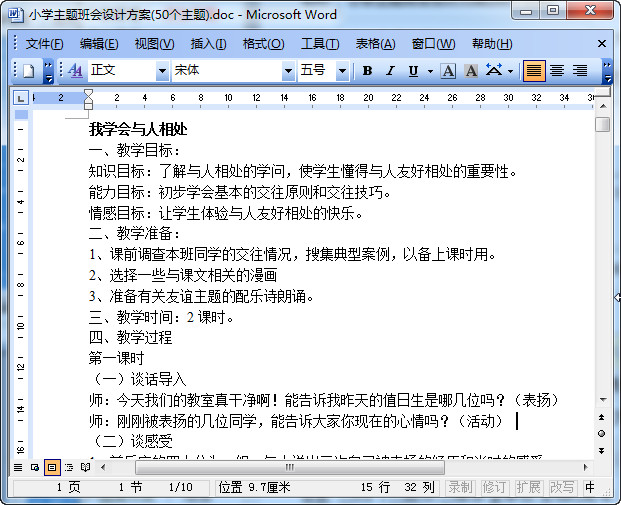Toggle bold formatting
Screen dimensions: 621x505
point(367,71)
